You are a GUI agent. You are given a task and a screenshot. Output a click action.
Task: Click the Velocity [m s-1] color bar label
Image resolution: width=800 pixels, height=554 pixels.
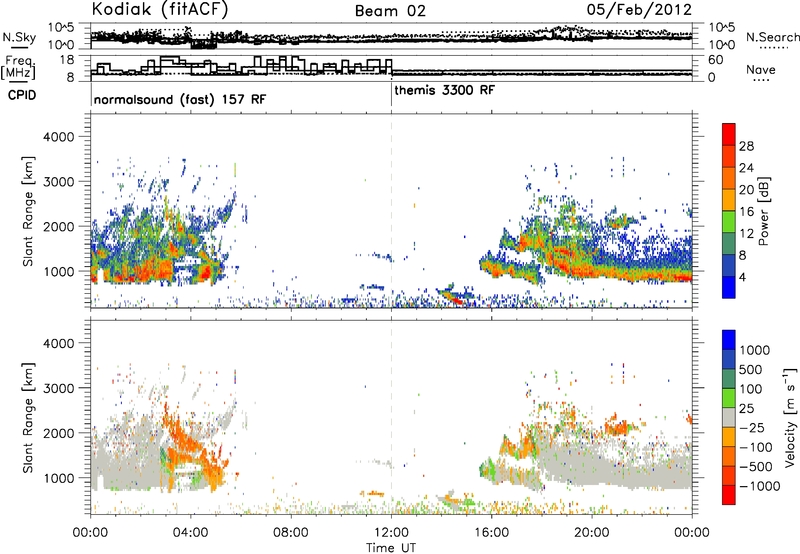point(790,417)
